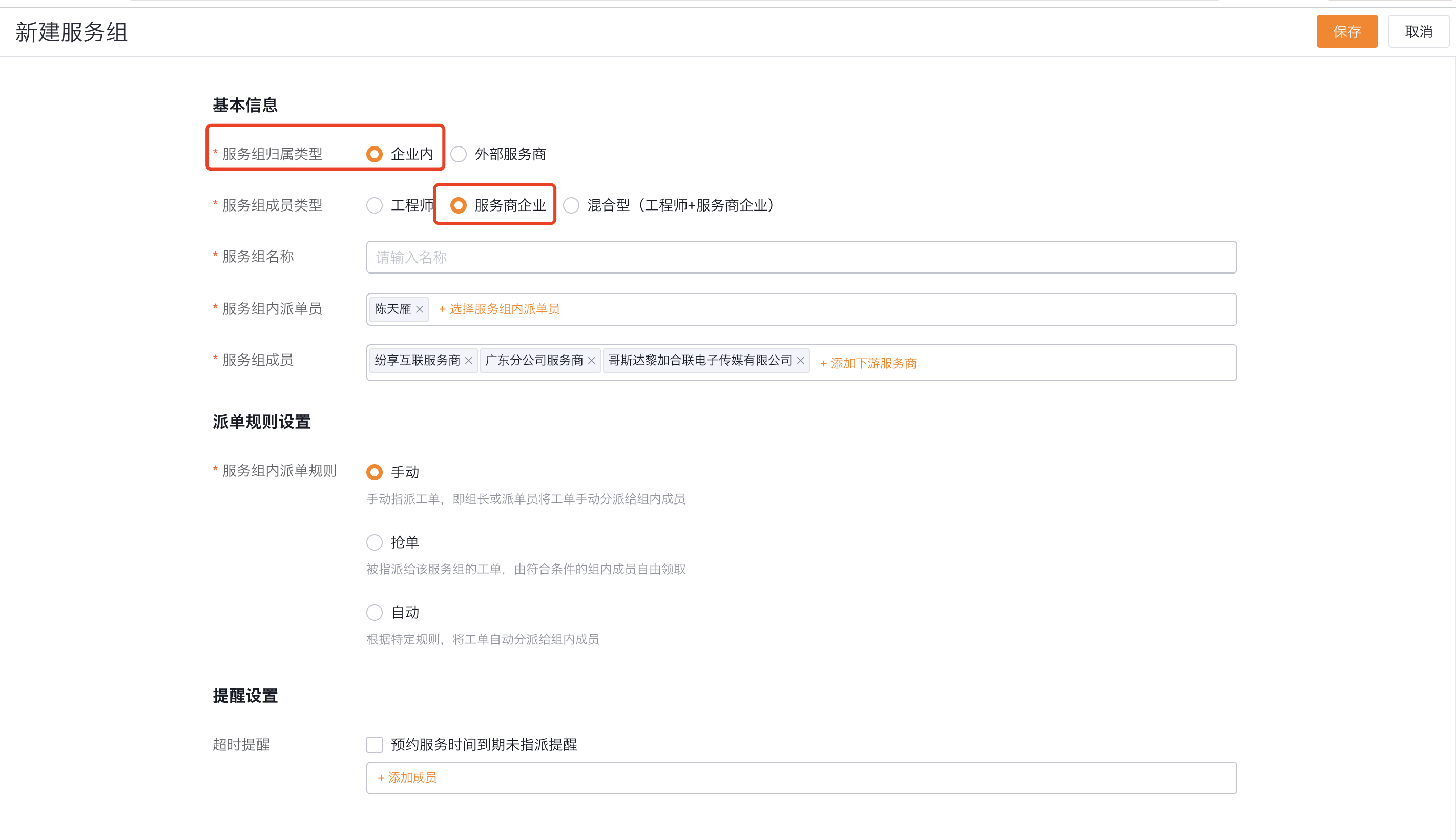1456x840 pixels.
Task: Click the 纷享互联服务商 tag text
Action: [x=417, y=361]
